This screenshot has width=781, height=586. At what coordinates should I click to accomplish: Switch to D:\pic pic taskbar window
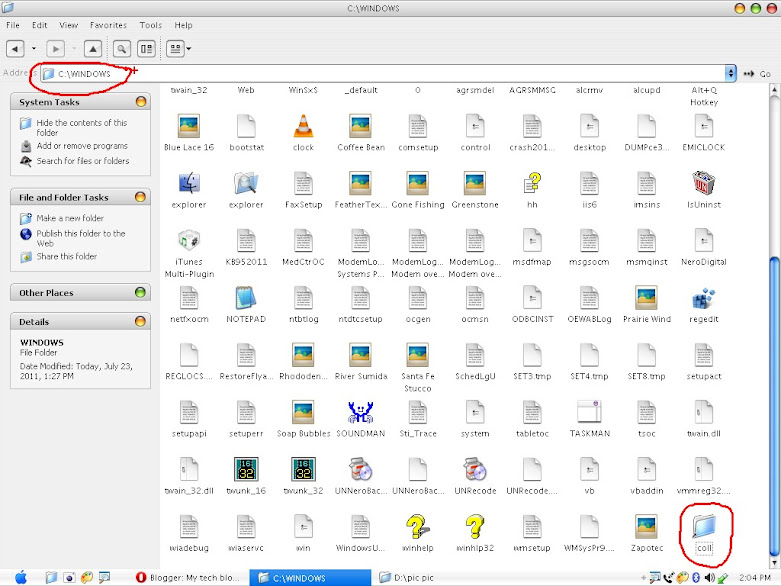coord(406,578)
